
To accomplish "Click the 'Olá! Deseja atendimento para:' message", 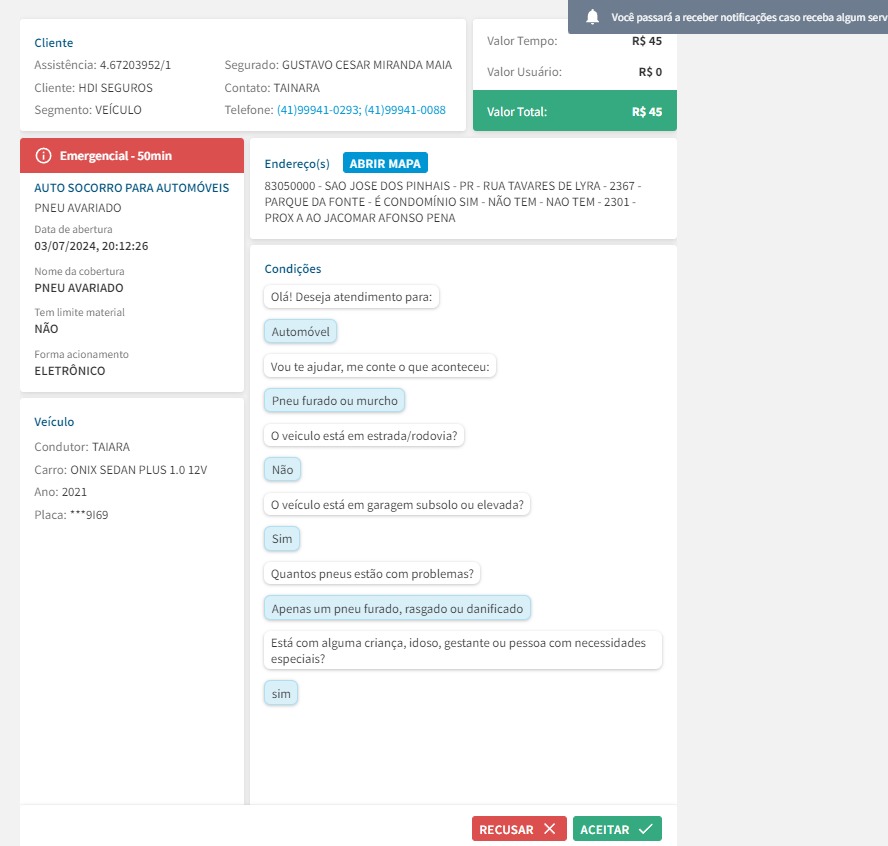I will pyautogui.click(x=354, y=297).
